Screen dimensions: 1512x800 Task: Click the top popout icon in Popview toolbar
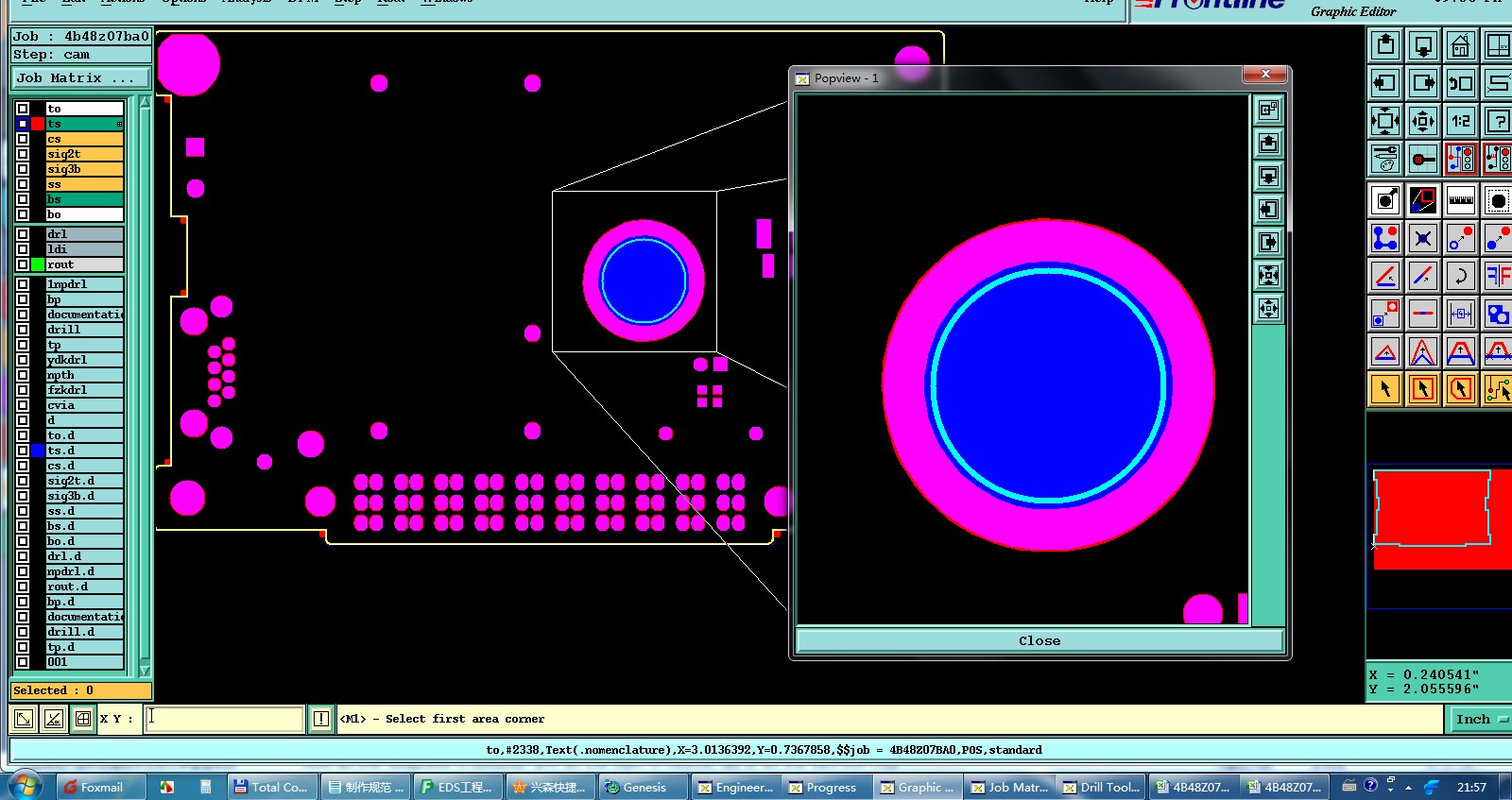pyautogui.click(x=1268, y=111)
